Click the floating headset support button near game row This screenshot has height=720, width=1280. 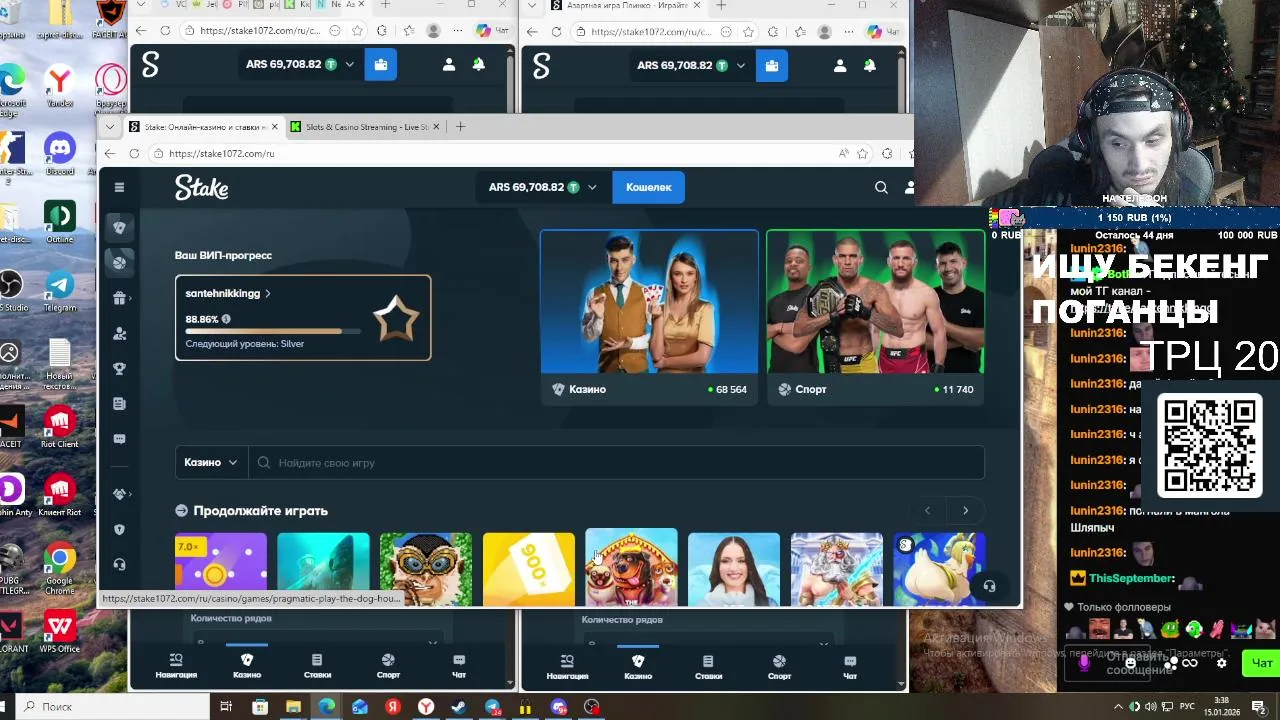[x=989, y=587]
